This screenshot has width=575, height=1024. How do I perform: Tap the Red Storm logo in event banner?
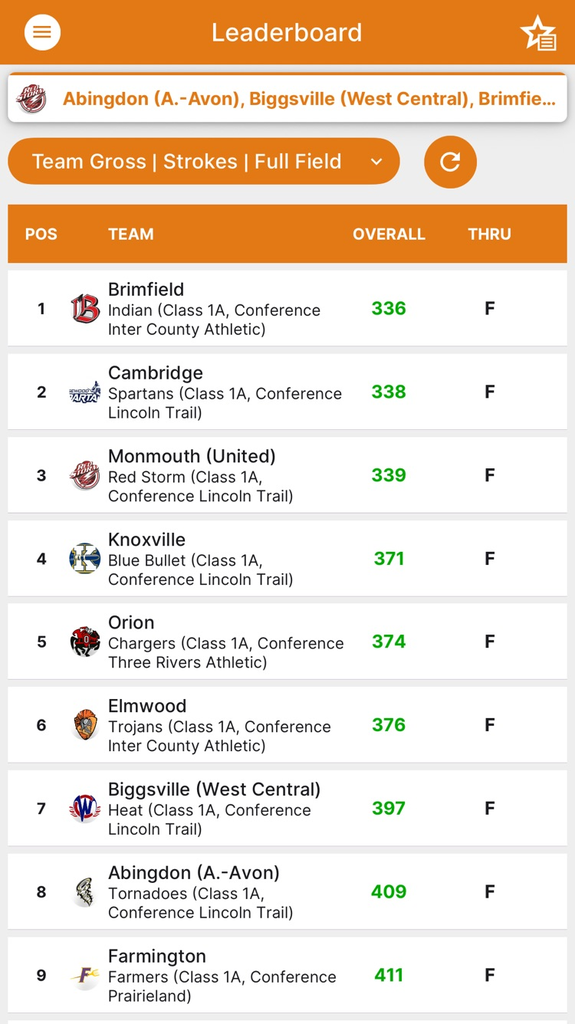point(31,99)
